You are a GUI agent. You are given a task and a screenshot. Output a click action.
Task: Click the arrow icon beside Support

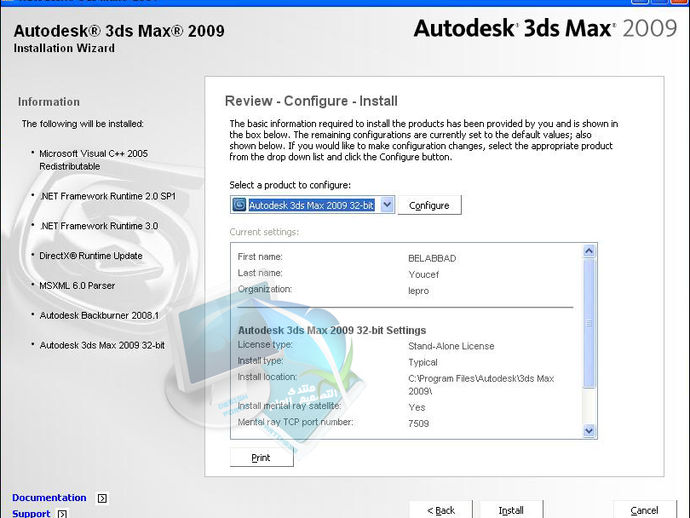62,514
